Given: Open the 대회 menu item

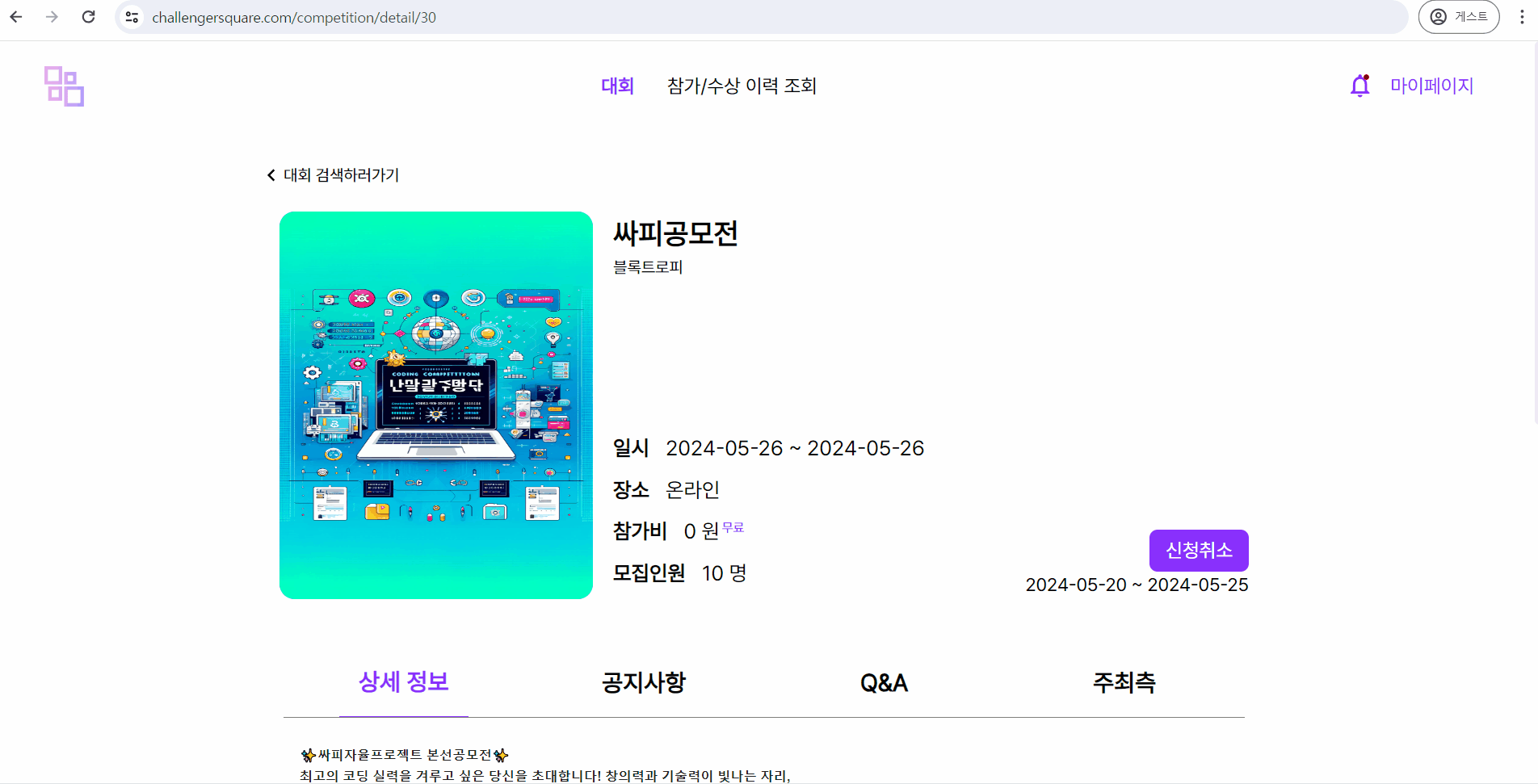Looking at the screenshot, I should click(617, 86).
